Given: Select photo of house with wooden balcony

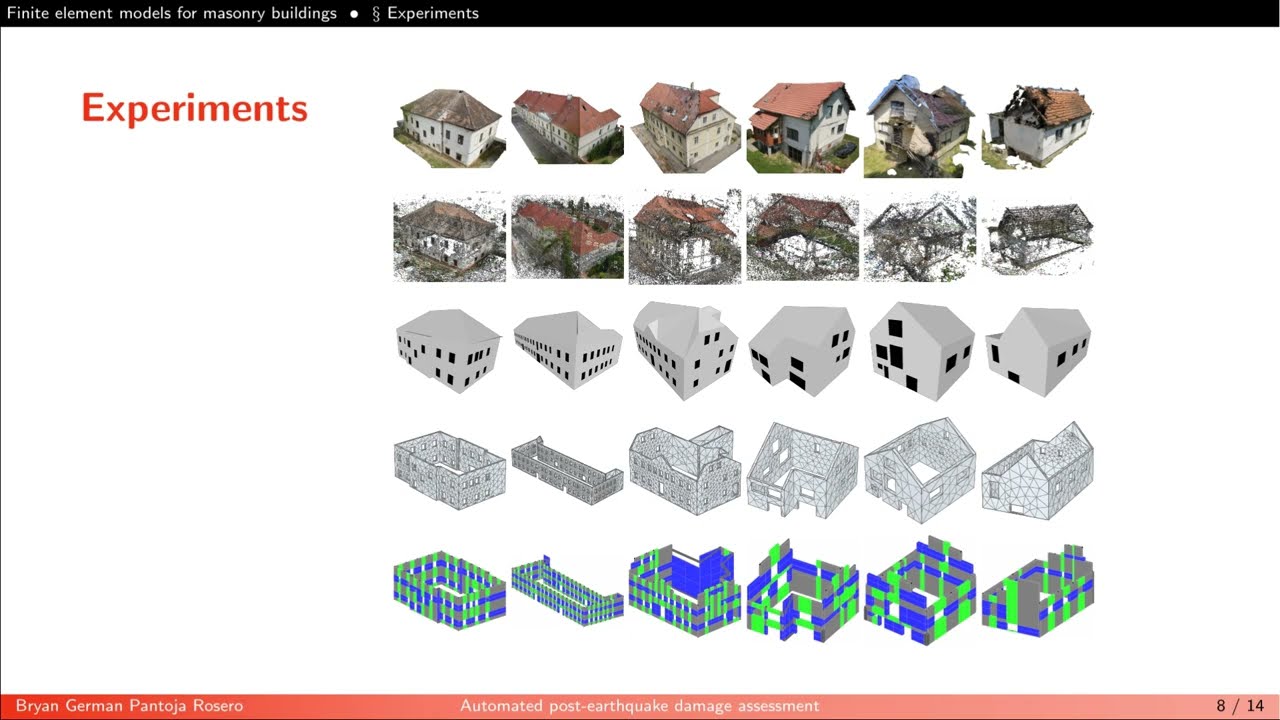Looking at the screenshot, I should tap(802, 127).
